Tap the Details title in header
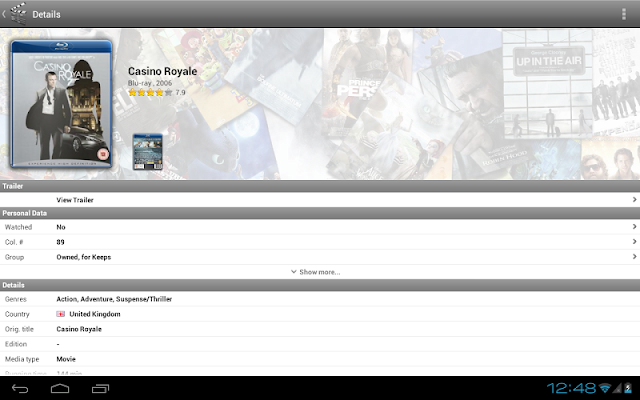The height and width of the screenshot is (400, 640). click(x=47, y=15)
